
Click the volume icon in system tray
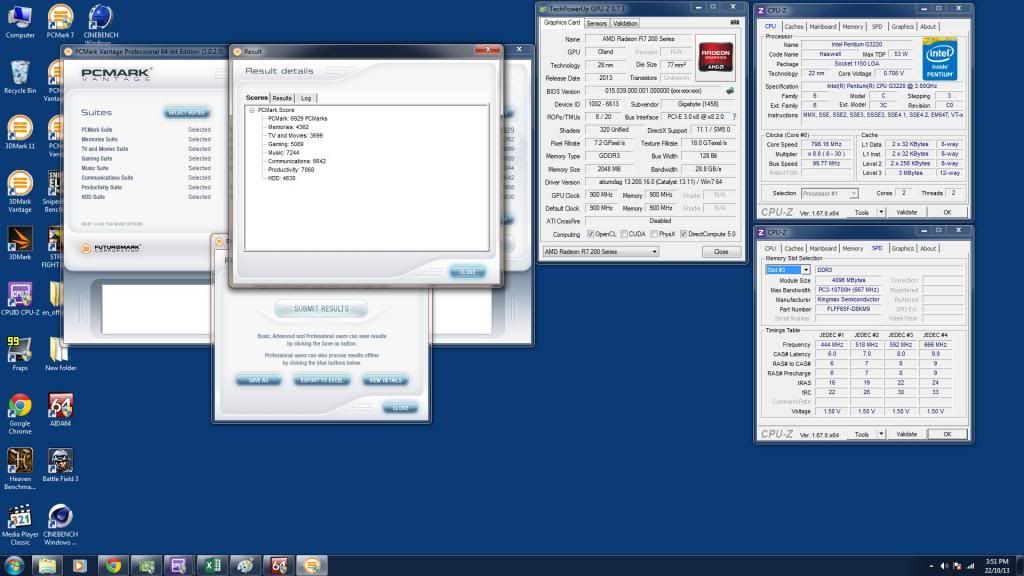[944, 566]
